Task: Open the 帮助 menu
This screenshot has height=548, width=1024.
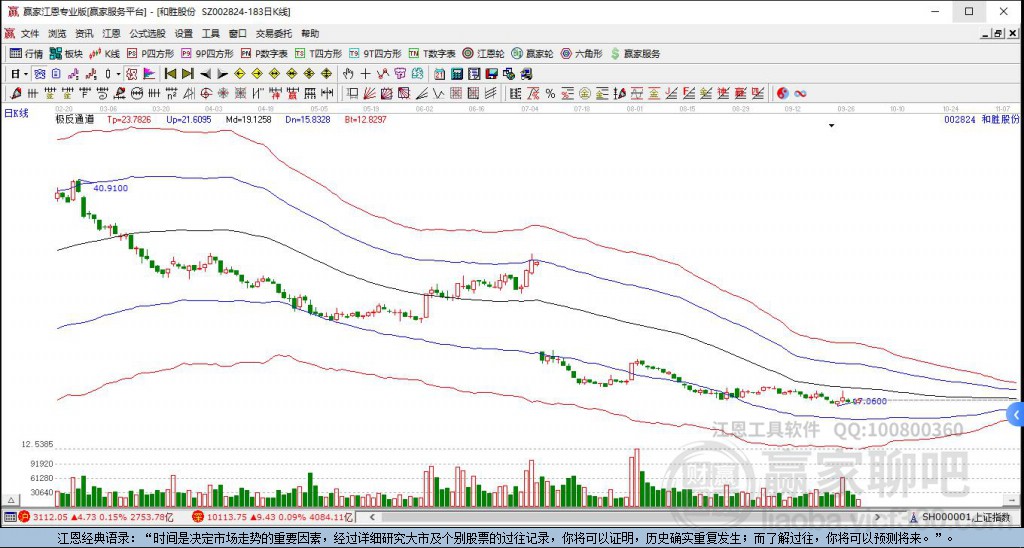Action: coord(310,33)
